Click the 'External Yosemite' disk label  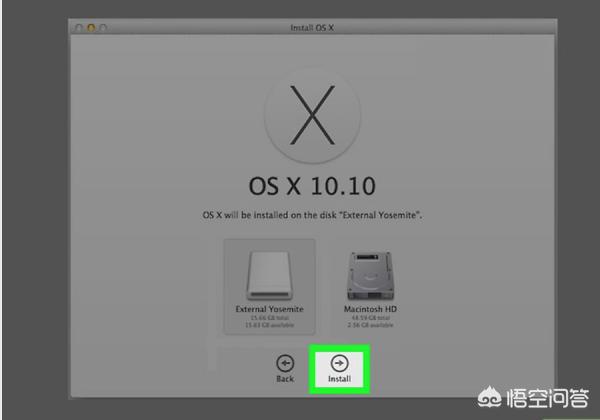pos(269,309)
